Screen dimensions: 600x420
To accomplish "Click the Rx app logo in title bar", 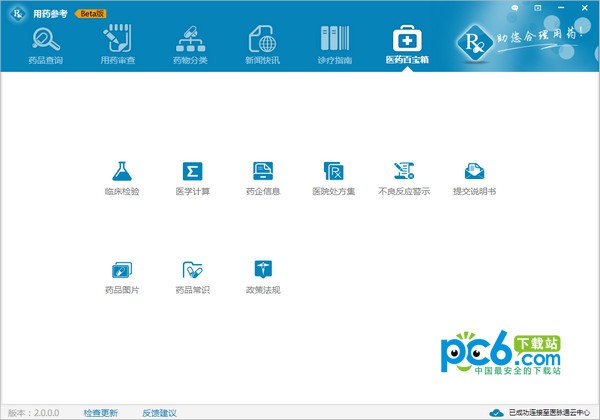I will pos(18,14).
